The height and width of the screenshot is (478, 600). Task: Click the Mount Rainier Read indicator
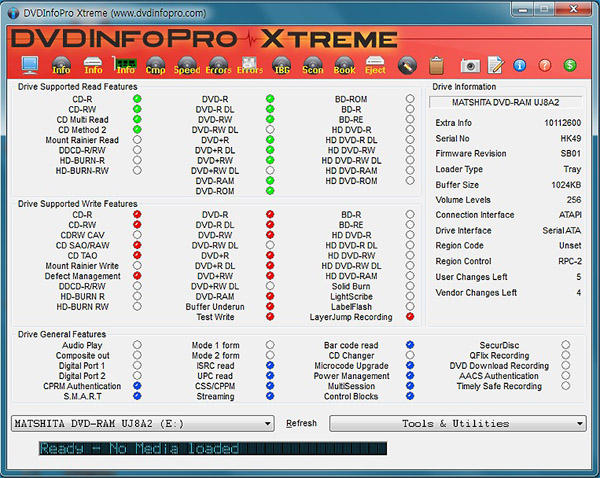click(137, 140)
